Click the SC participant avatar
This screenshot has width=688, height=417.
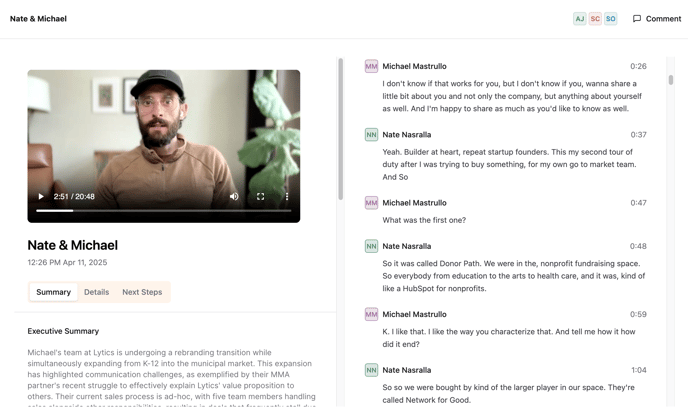coord(595,19)
